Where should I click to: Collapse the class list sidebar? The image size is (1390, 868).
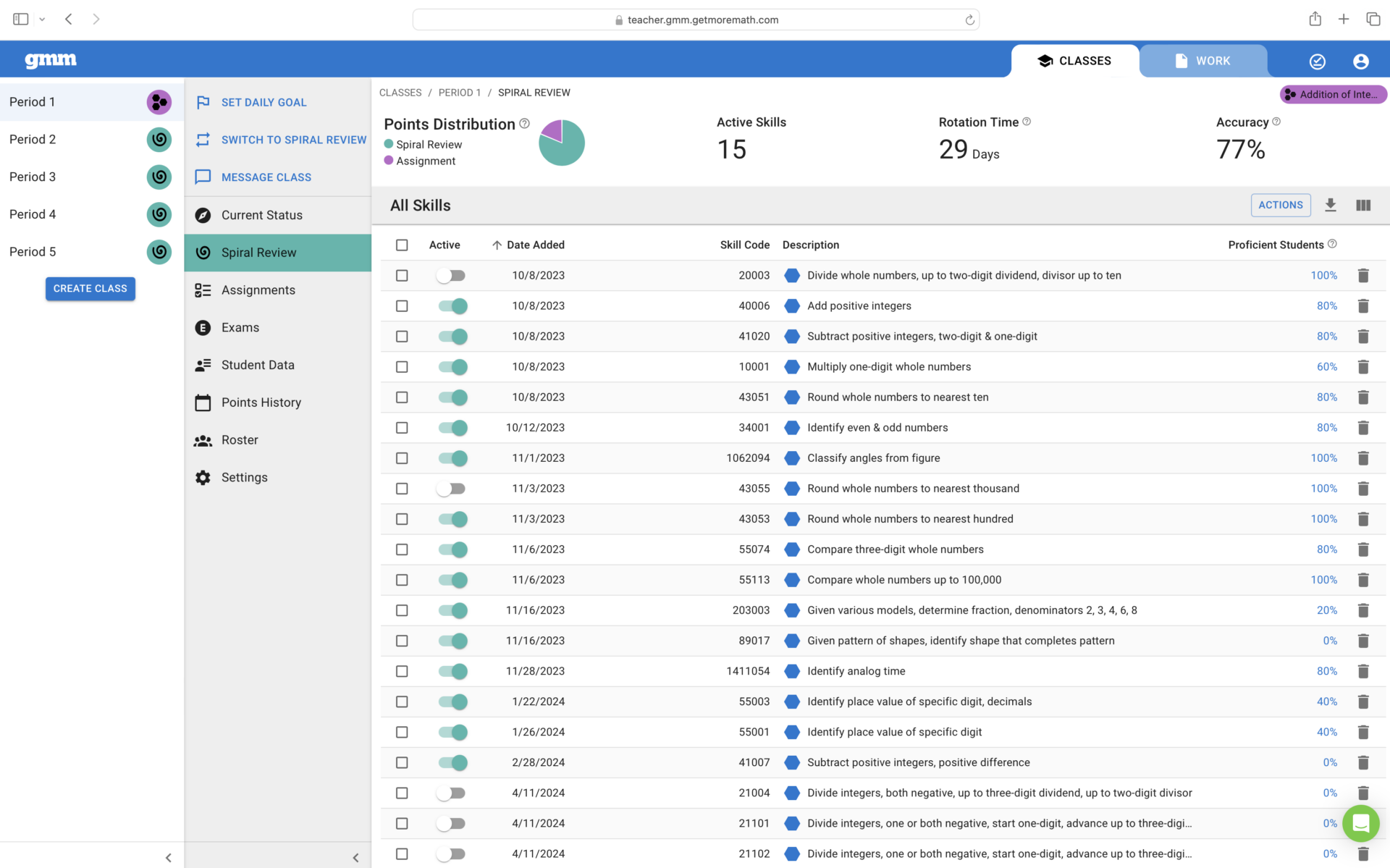[168, 857]
